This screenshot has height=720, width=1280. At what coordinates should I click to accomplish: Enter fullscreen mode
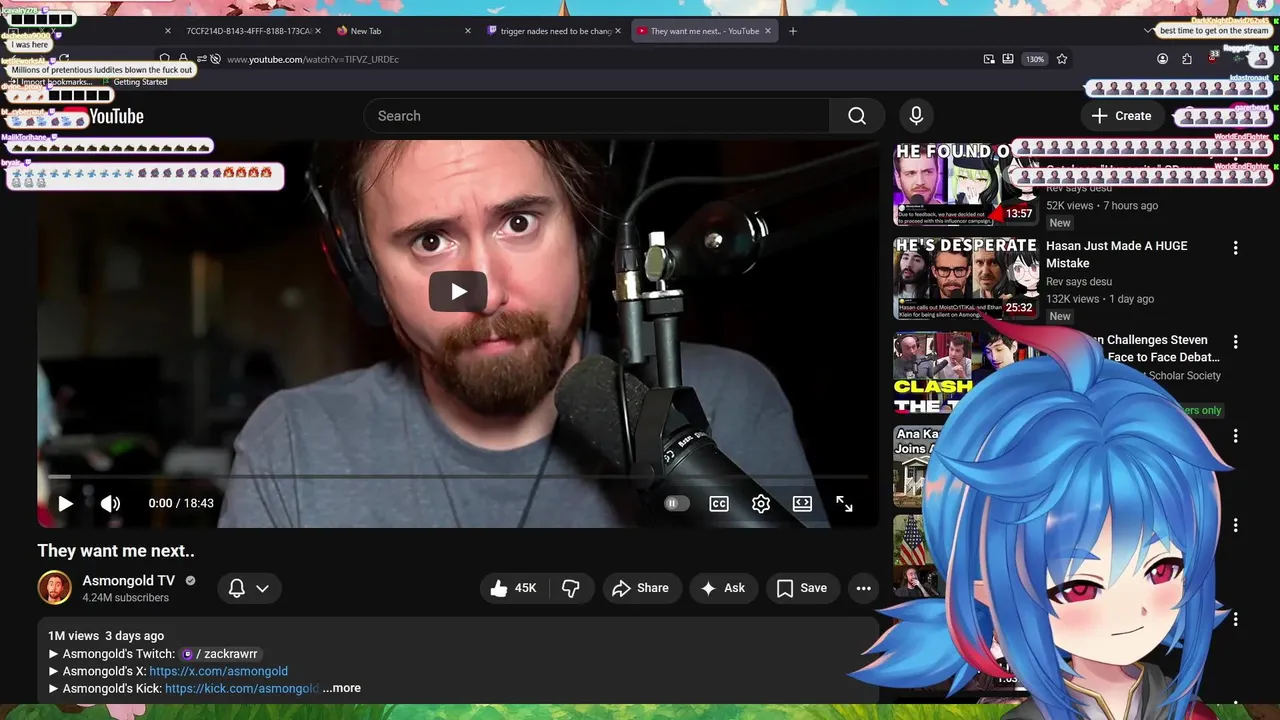coord(844,504)
